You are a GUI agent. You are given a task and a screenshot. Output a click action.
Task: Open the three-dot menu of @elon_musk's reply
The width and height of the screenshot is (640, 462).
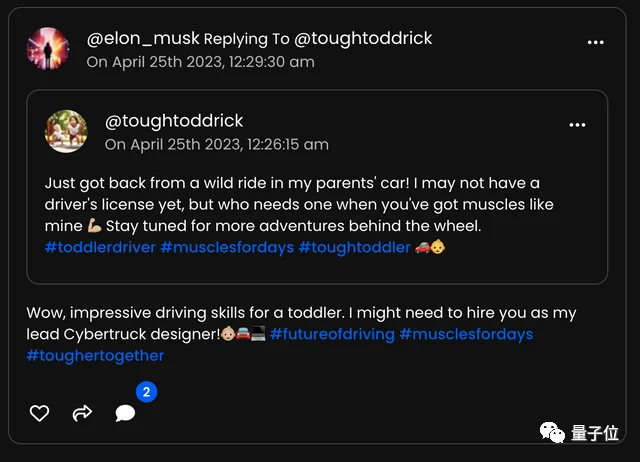click(x=596, y=42)
